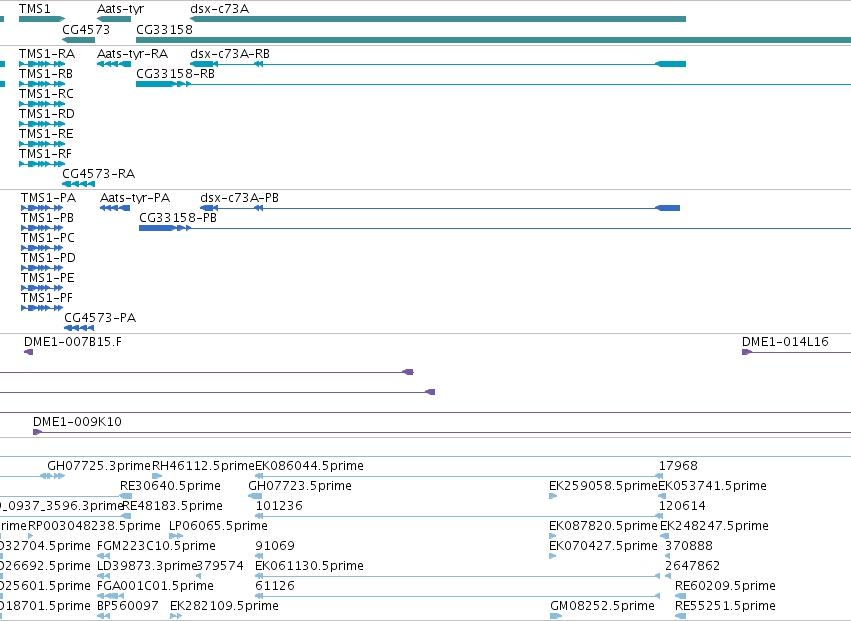Select the Aats-tyr gene bar
The width and height of the screenshot is (851, 621).
114,19
